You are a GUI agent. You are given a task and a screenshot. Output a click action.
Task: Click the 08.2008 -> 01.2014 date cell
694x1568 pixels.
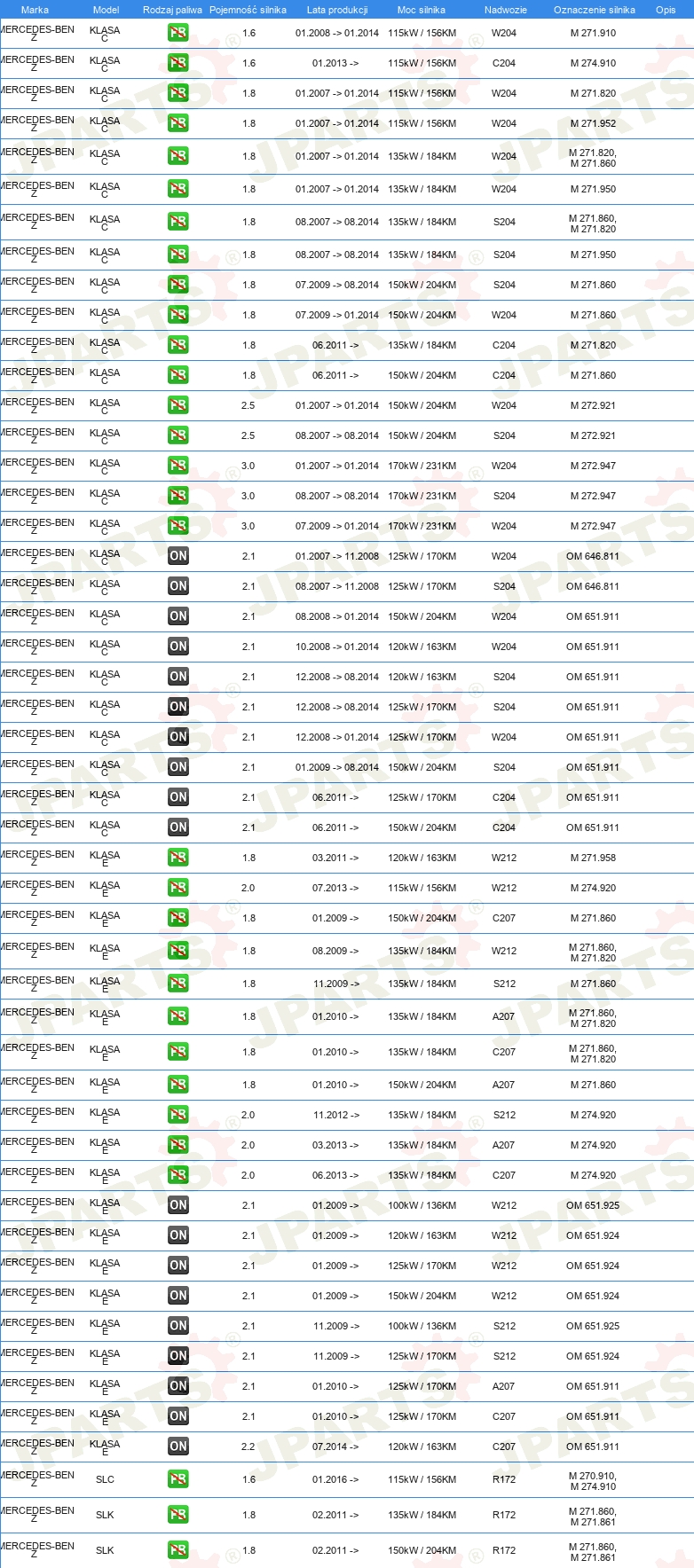(337, 616)
